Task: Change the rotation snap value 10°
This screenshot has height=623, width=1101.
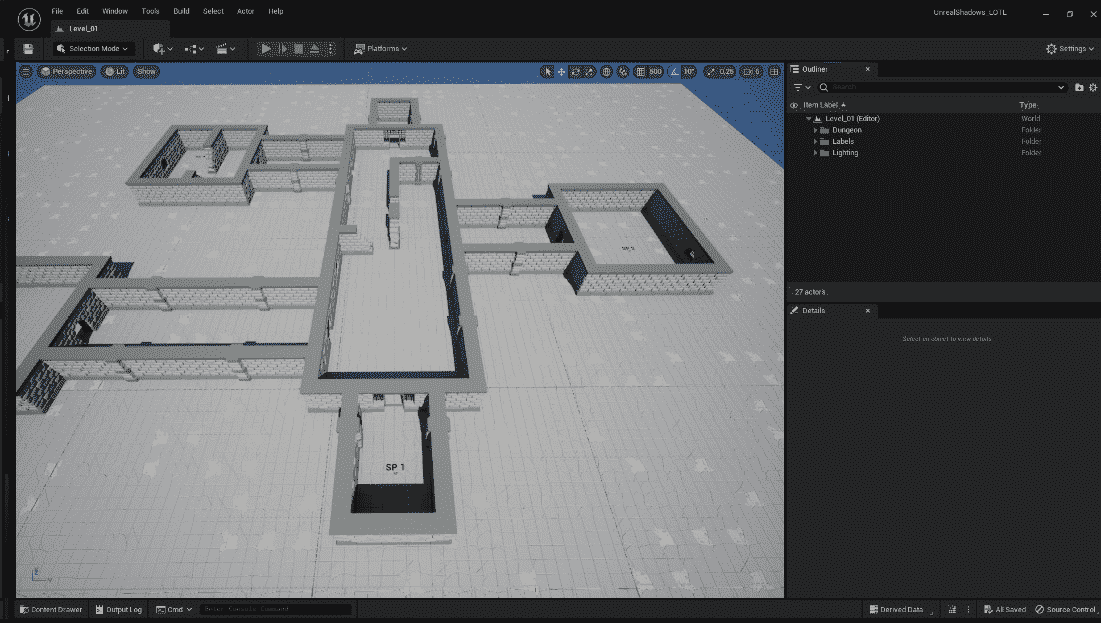Action: pyautogui.click(x=689, y=72)
